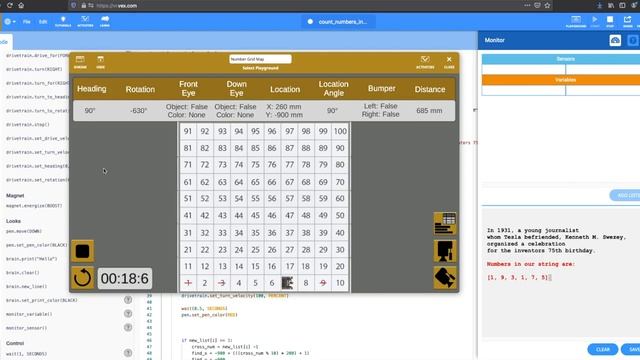Viewport: 640px width, 360px height.
Task: Click the 00:18:6 timer display
Action: 125,278
